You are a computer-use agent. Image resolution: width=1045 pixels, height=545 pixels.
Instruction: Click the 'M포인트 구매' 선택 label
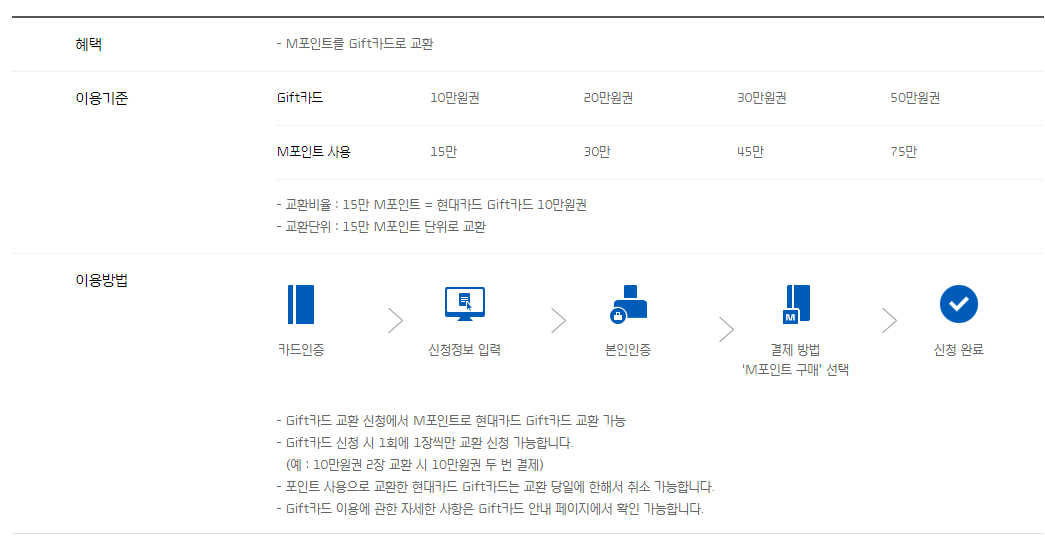click(795, 370)
